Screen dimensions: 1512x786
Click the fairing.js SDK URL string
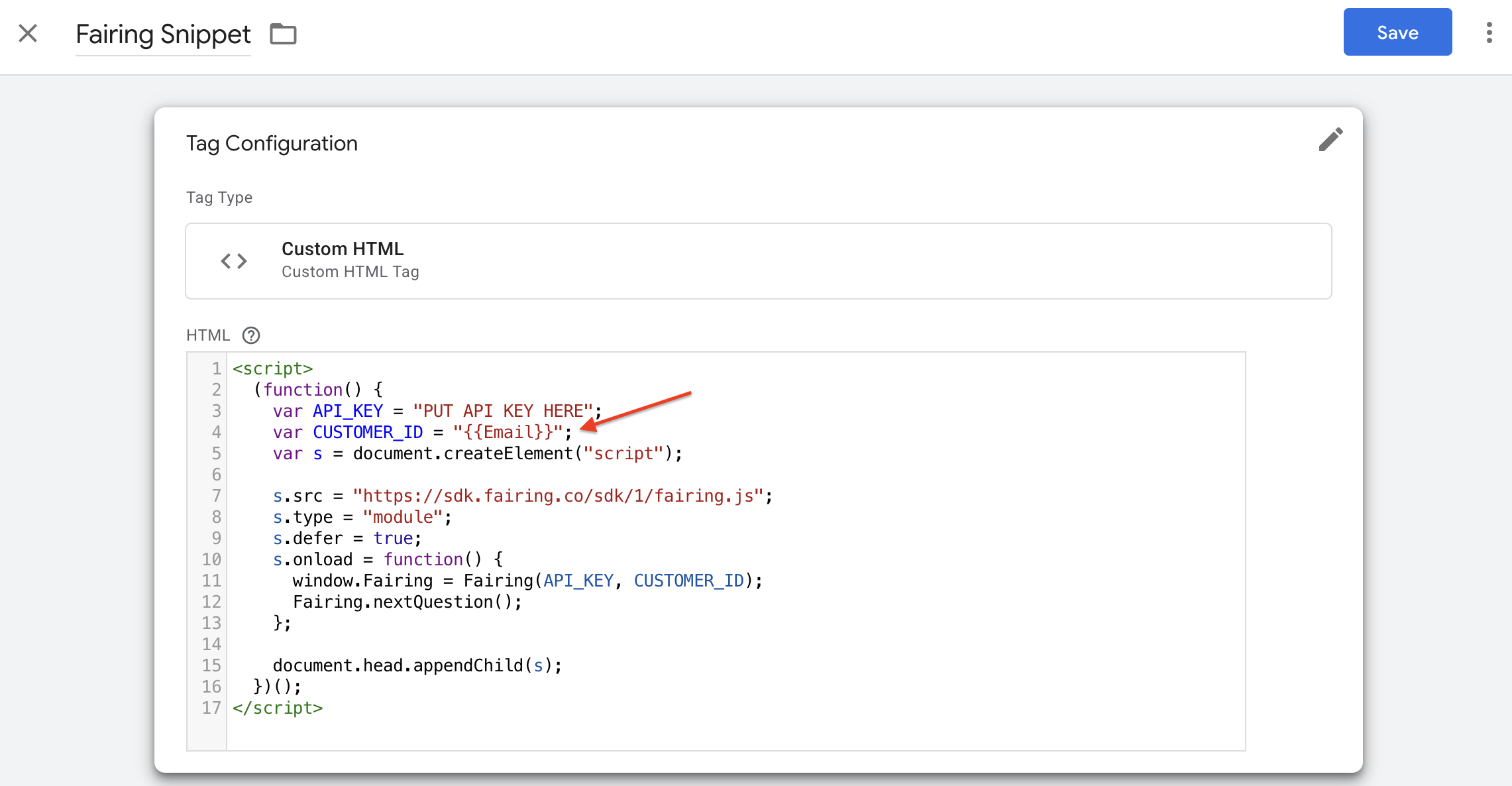(558, 496)
